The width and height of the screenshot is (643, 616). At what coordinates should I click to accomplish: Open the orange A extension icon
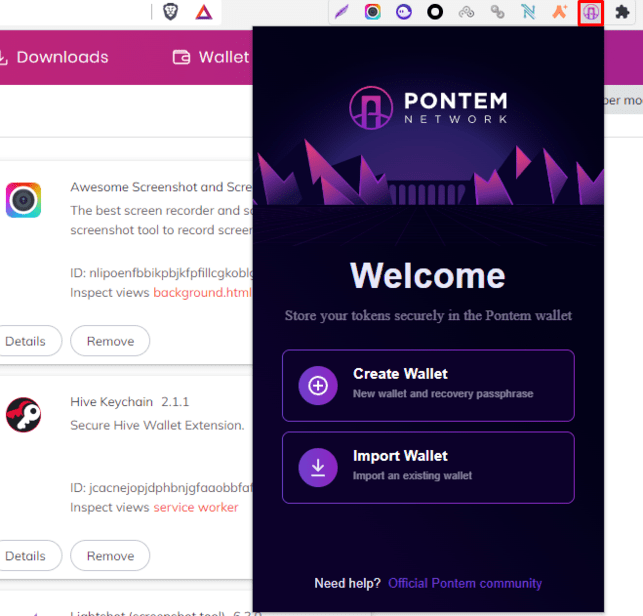click(x=559, y=12)
